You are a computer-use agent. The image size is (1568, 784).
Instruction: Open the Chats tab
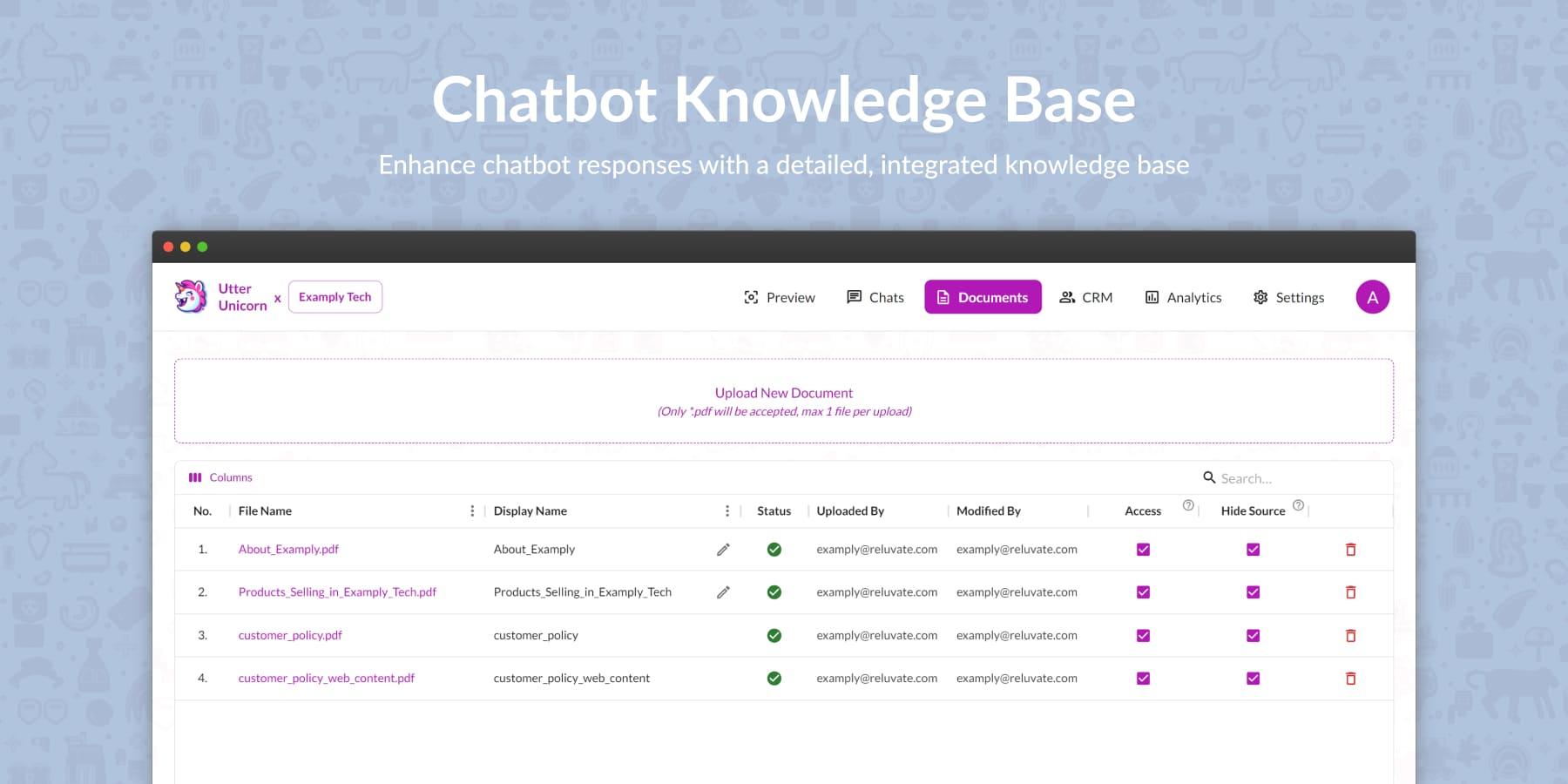[x=875, y=297]
